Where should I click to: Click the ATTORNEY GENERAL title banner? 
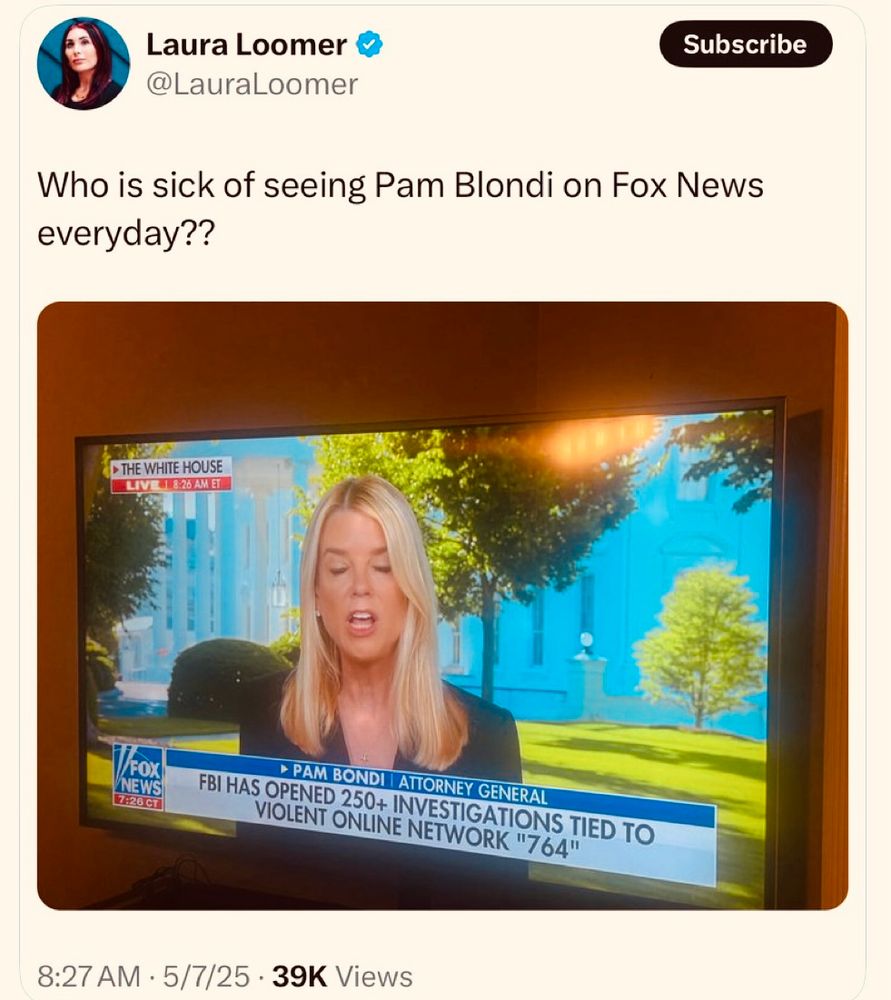[x=473, y=790]
